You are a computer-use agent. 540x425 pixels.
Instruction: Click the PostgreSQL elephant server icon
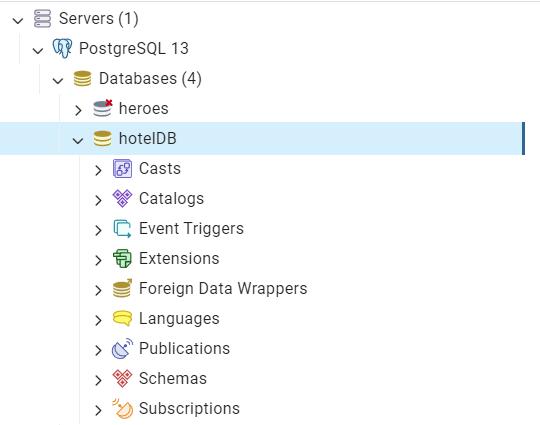tap(62, 48)
